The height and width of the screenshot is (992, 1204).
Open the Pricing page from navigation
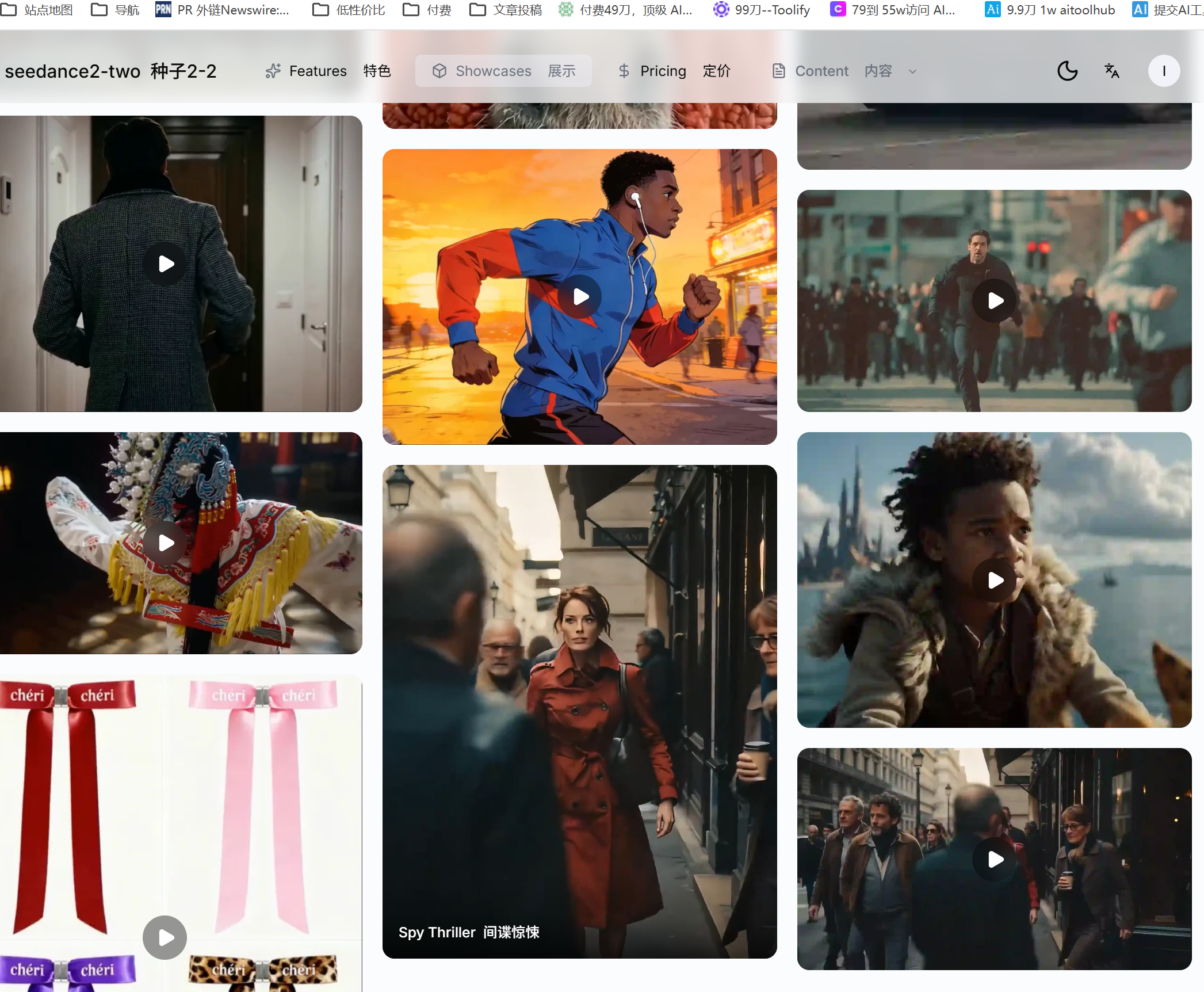pyautogui.click(x=663, y=71)
